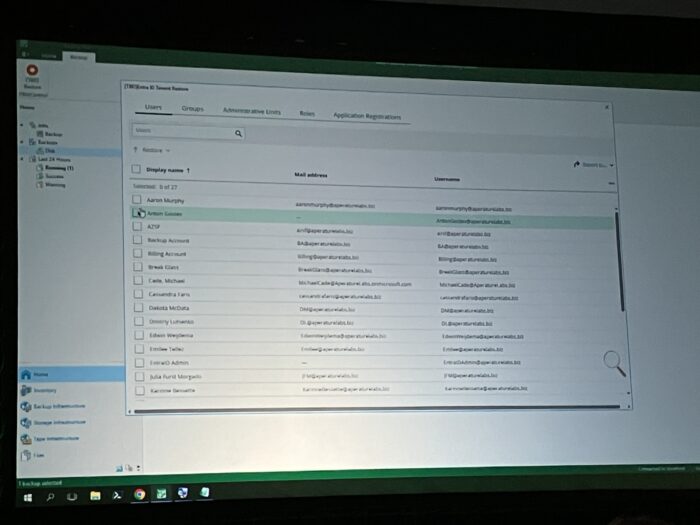Open the Restore dropdown above the table
This screenshot has height=525, width=700.
tap(152, 150)
